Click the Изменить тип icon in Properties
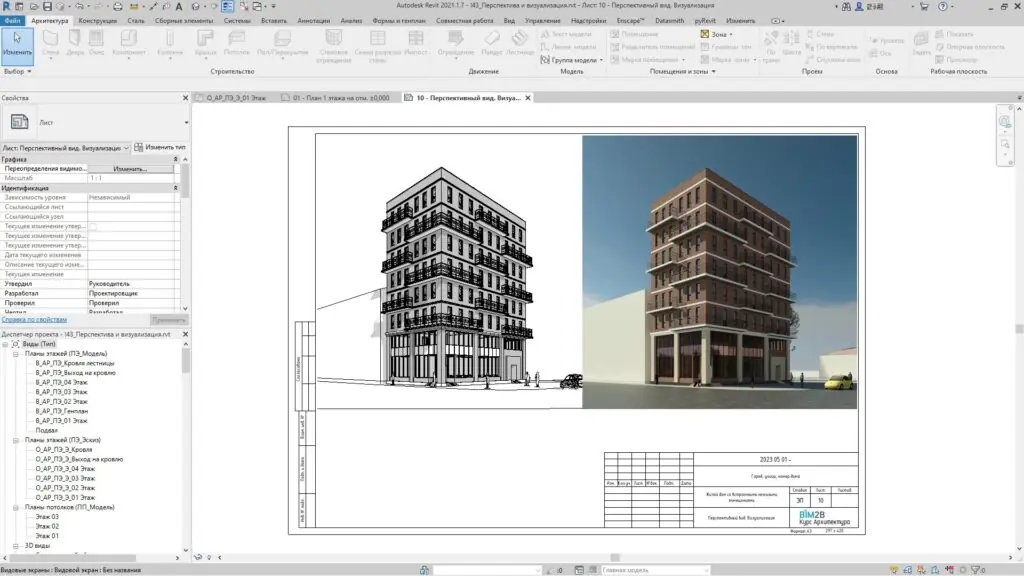The width and height of the screenshot is (1024, 576). pos(138,147)
